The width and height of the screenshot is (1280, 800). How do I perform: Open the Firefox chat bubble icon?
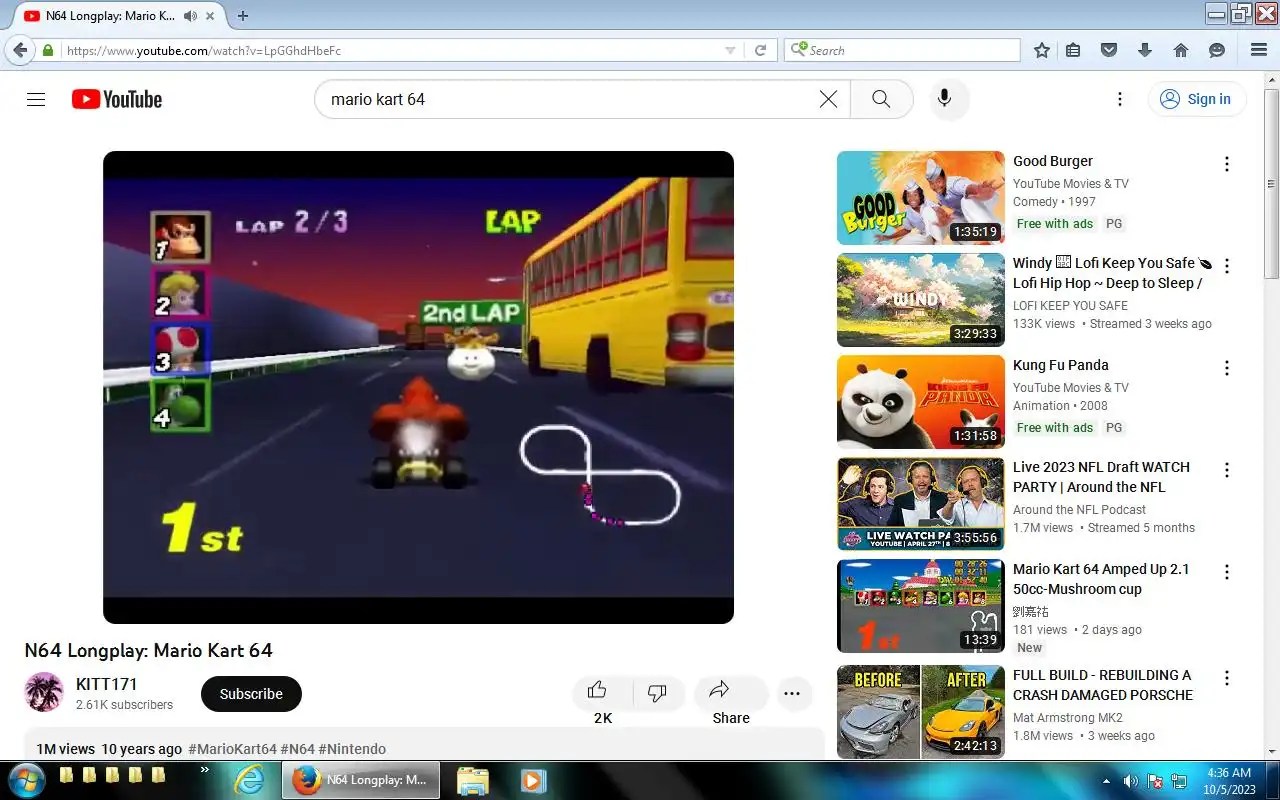pyautogui.click(x=1217, y=50)
